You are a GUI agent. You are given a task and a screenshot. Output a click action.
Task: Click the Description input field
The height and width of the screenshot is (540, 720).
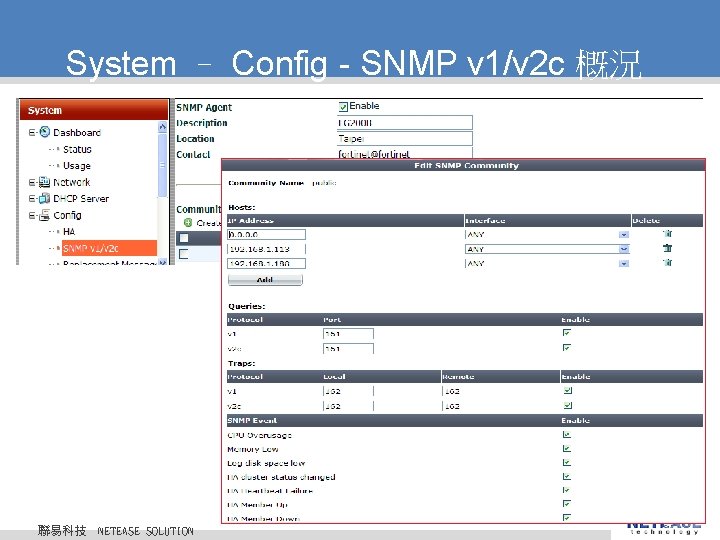[405, 123]
